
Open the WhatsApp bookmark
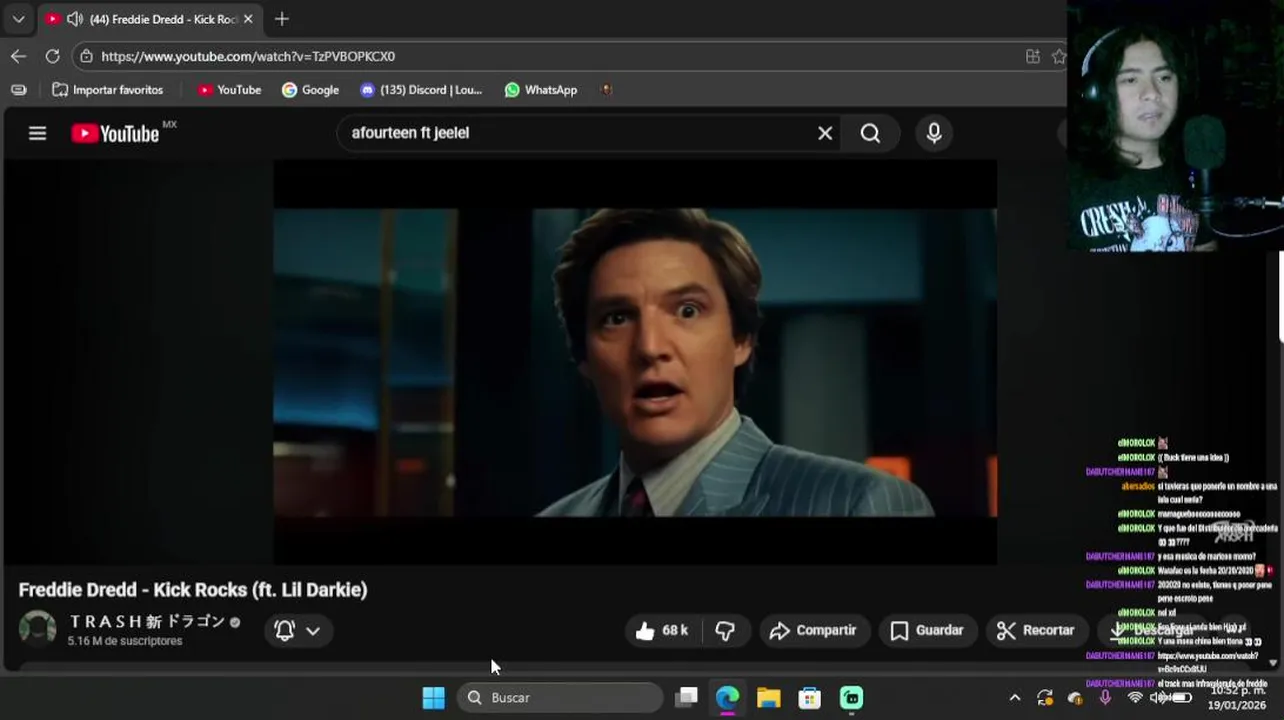pos(541,90)
